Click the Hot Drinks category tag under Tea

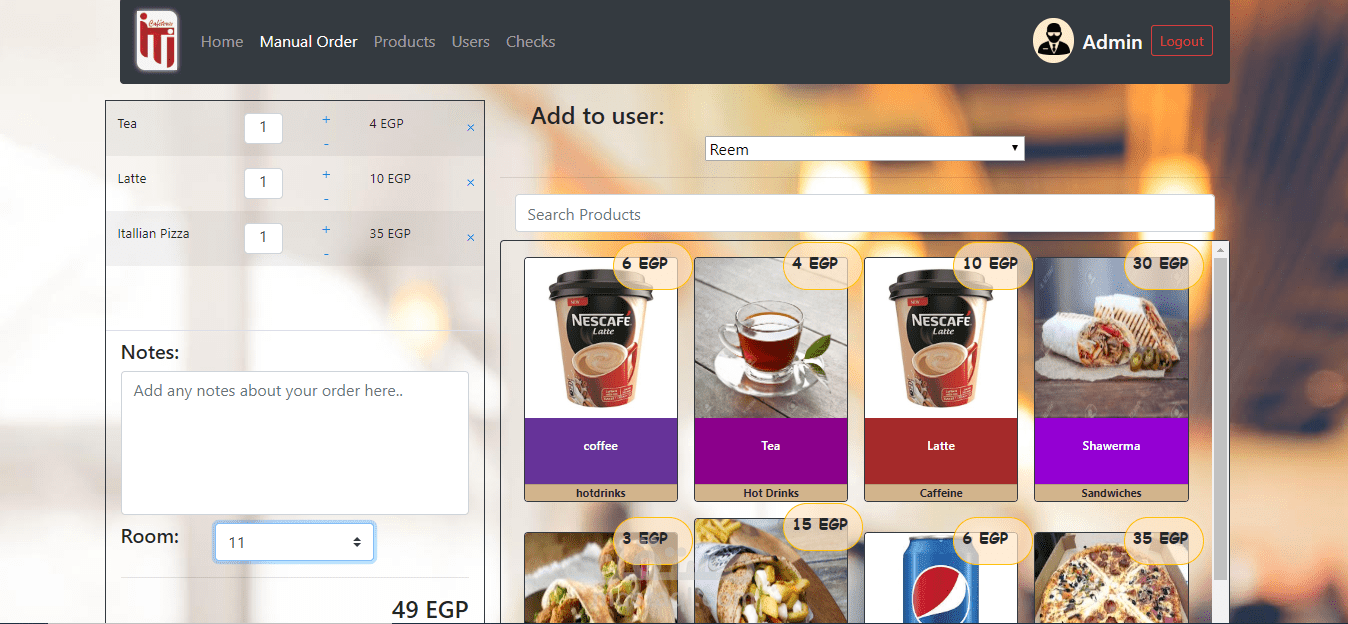tap(771, 493)
